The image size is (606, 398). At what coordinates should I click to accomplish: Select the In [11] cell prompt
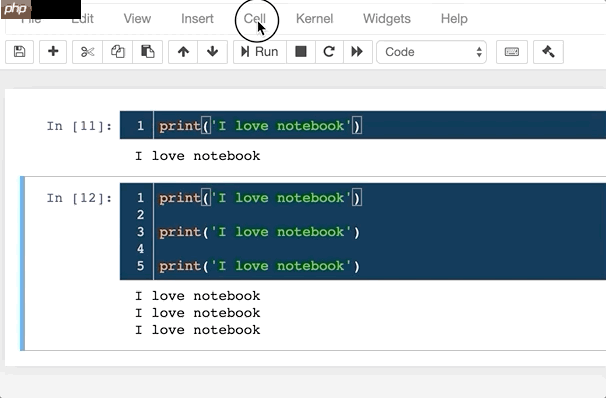tap(79, 126)
